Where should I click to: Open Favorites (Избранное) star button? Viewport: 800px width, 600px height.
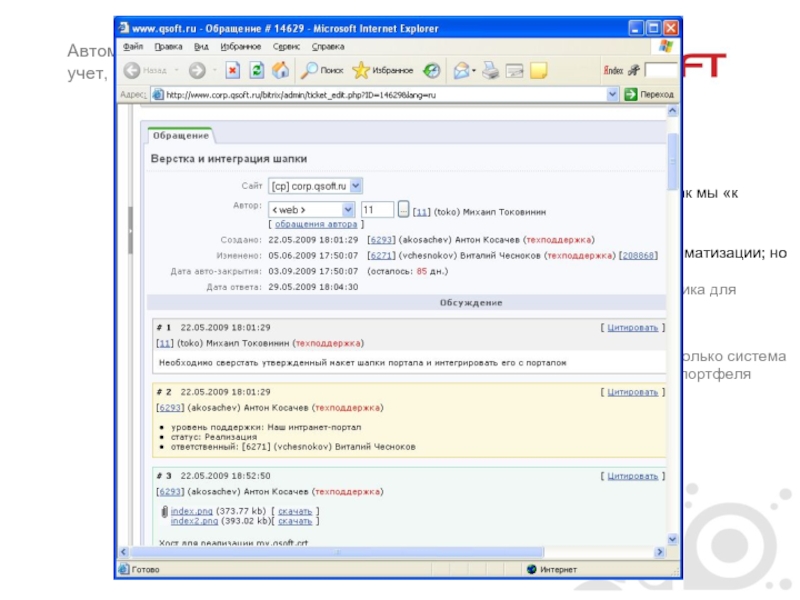383,70
